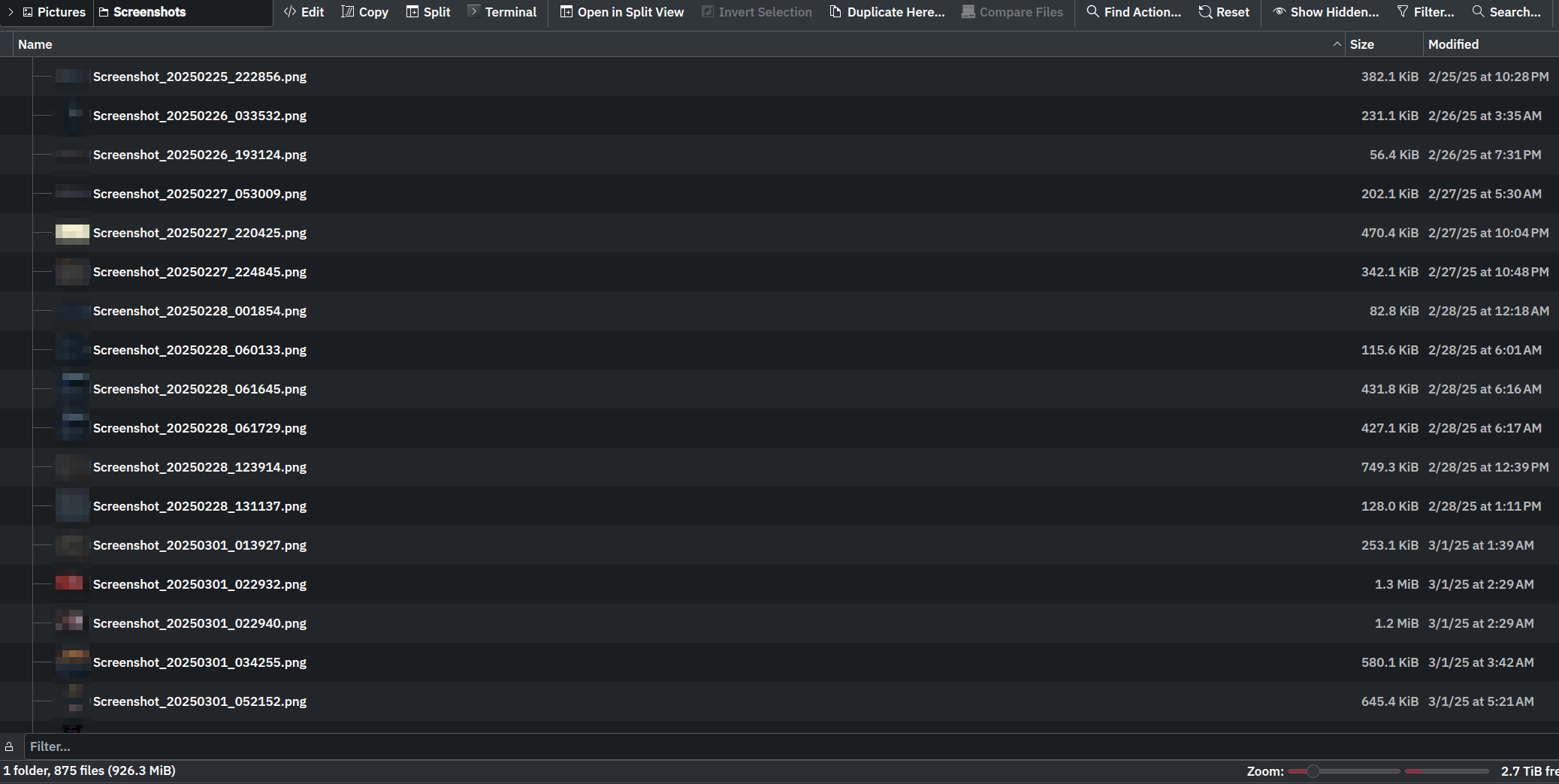Sort files by the Size column header
Viewport: 1559px width, 784px height.
click(1364, 44)
